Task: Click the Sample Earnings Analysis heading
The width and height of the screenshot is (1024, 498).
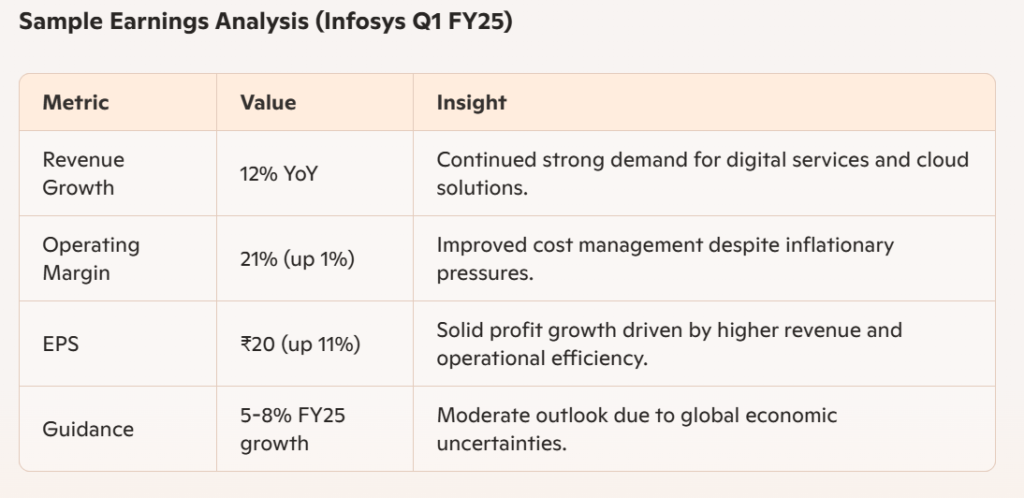Action: (x=265, y=23)
